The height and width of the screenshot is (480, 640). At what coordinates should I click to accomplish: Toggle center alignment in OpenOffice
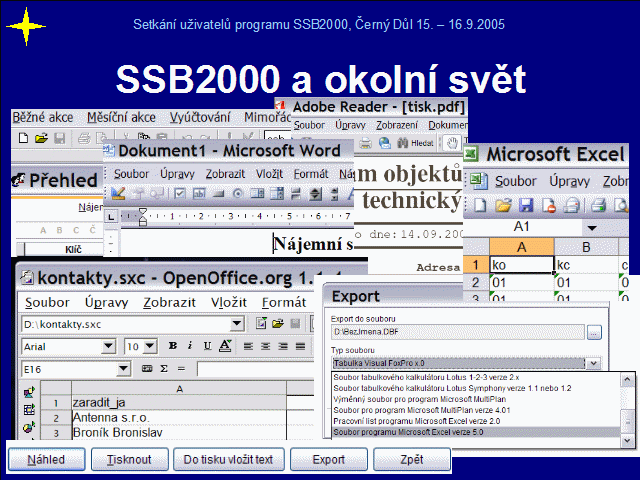click(x=265, y=347)
